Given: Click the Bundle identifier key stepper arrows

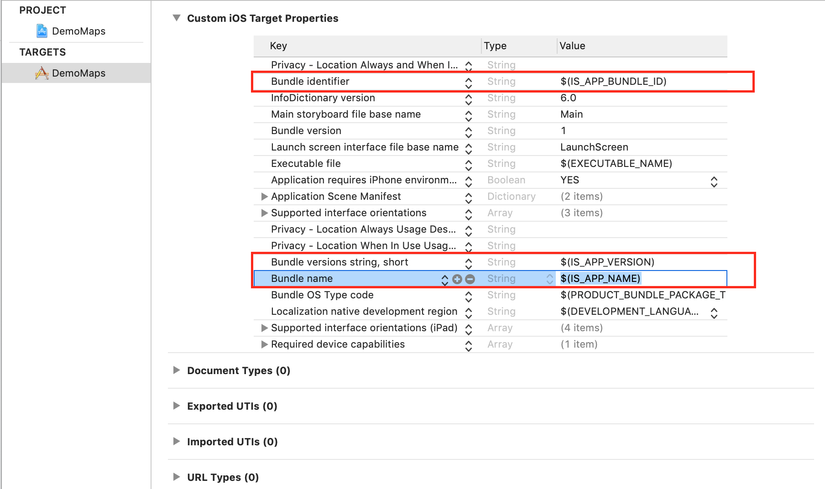Looking at the screenshot, I should [468, 82].
